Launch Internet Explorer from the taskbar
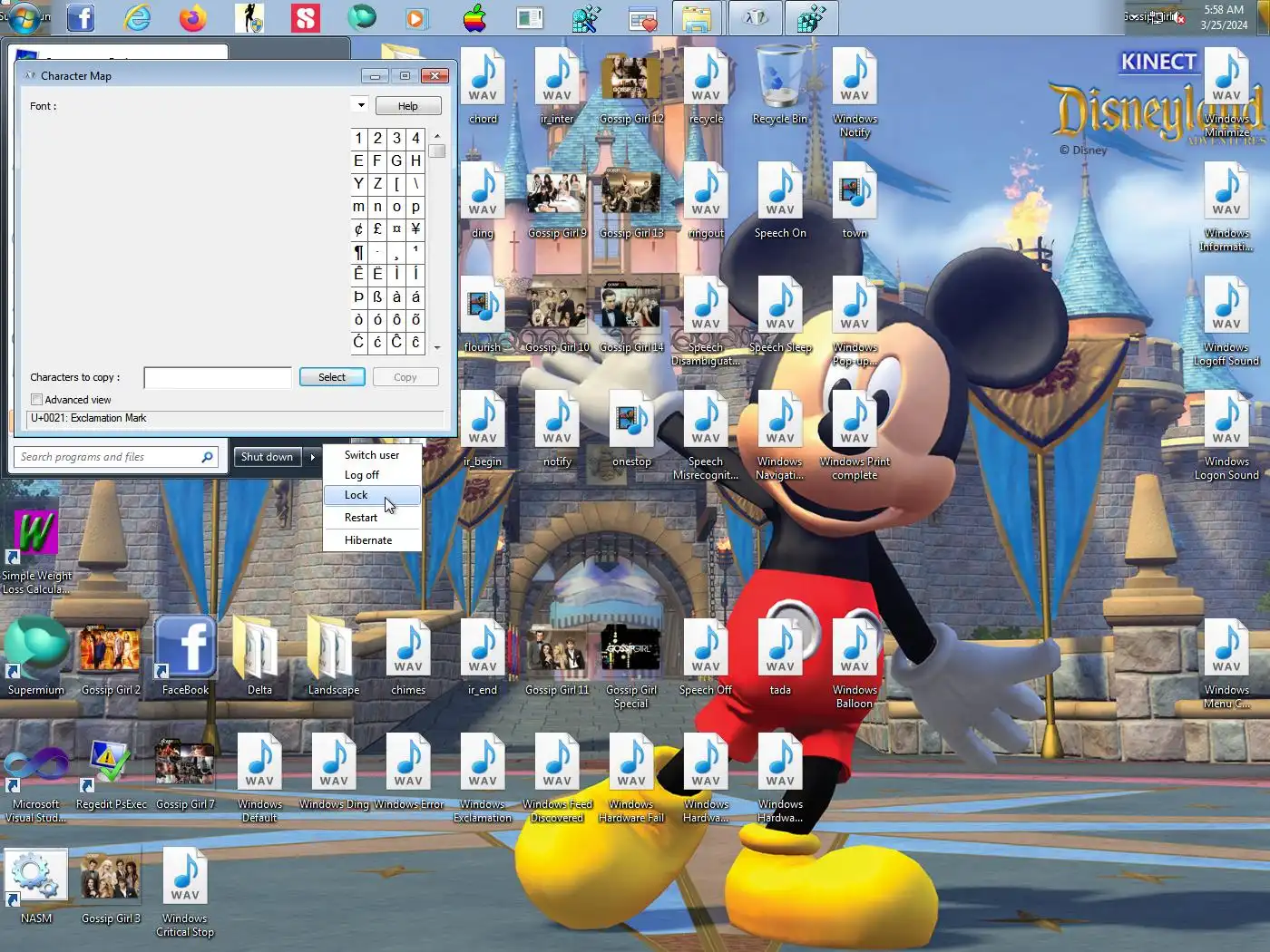Viewport: 1270px width, 952px height. 137,17
